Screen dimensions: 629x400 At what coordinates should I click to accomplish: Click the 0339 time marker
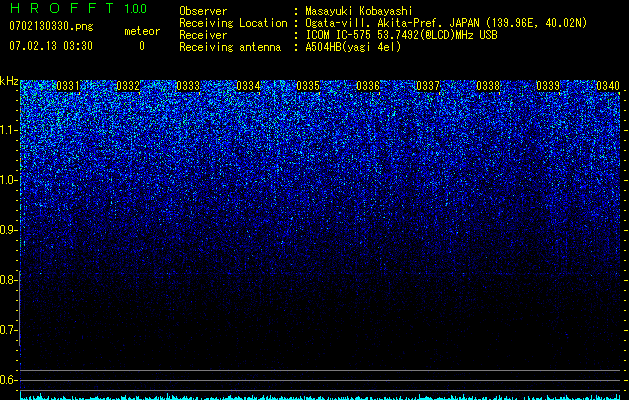[x=548, y=86]
